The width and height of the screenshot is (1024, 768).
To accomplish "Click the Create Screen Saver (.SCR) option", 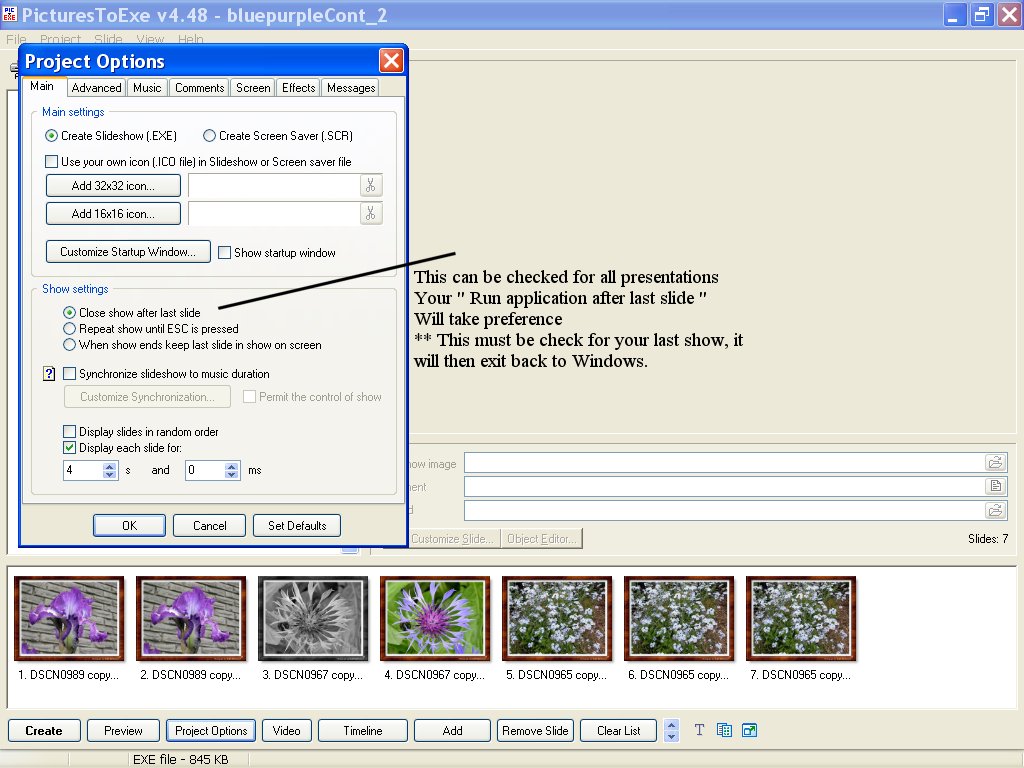I will (209, 136).
